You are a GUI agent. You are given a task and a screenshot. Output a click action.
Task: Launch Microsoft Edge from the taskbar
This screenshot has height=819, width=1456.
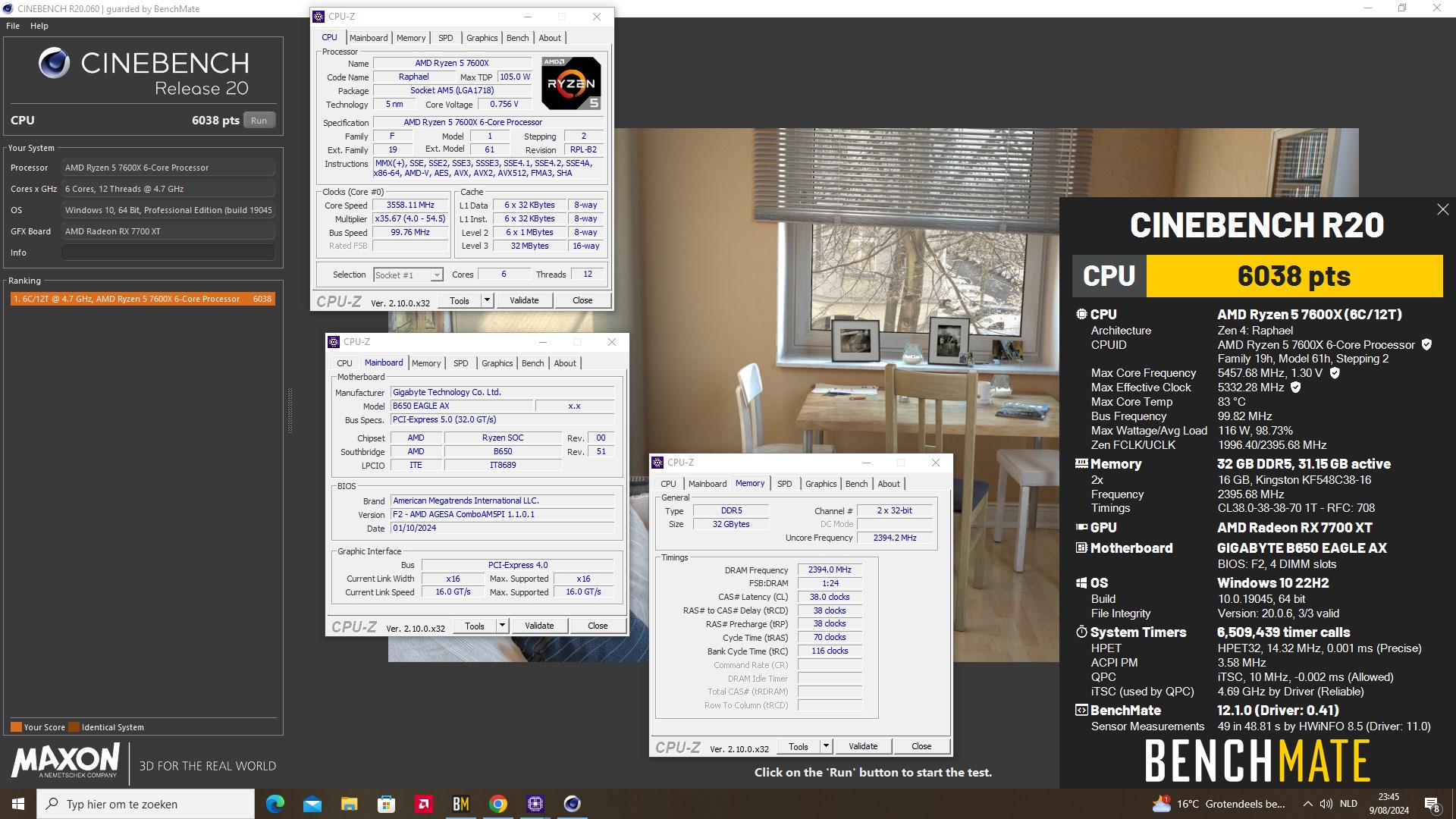(x=275, y=804)
